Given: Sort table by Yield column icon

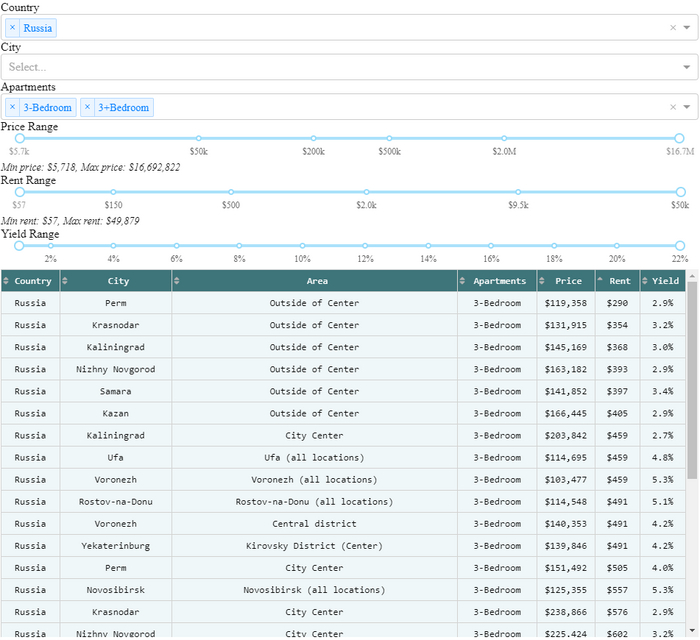Looking at the screenshot, I should pyautogui.click(x=646, y=282).
